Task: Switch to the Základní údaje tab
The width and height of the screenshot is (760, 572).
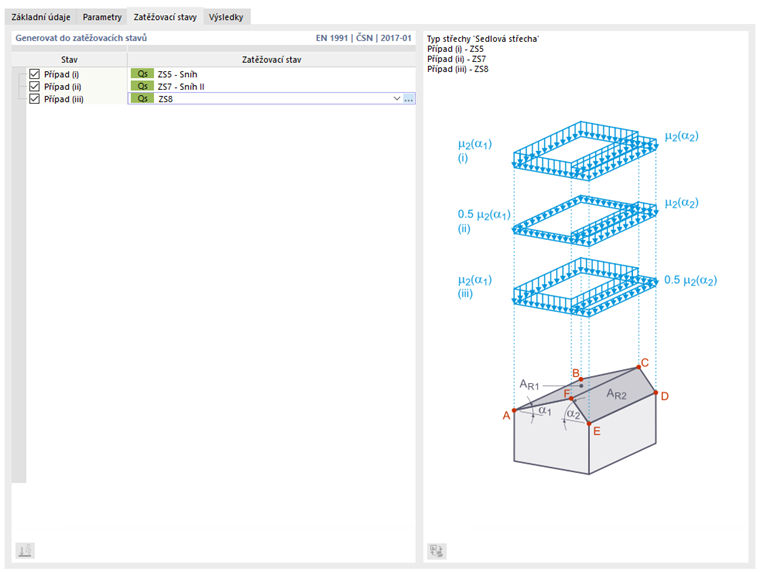Action: coord(41,17)
